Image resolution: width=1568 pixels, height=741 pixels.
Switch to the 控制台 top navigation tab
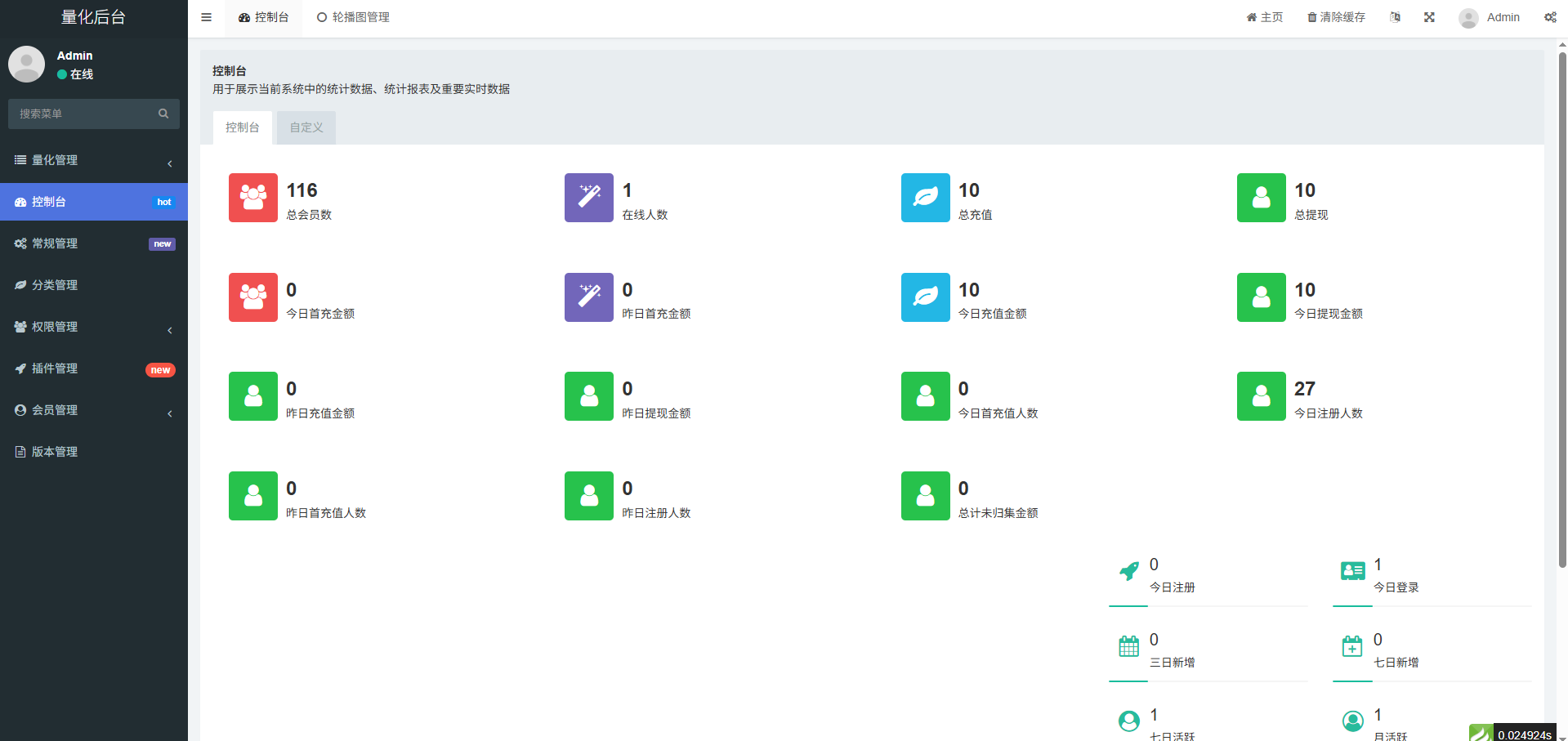263,17
